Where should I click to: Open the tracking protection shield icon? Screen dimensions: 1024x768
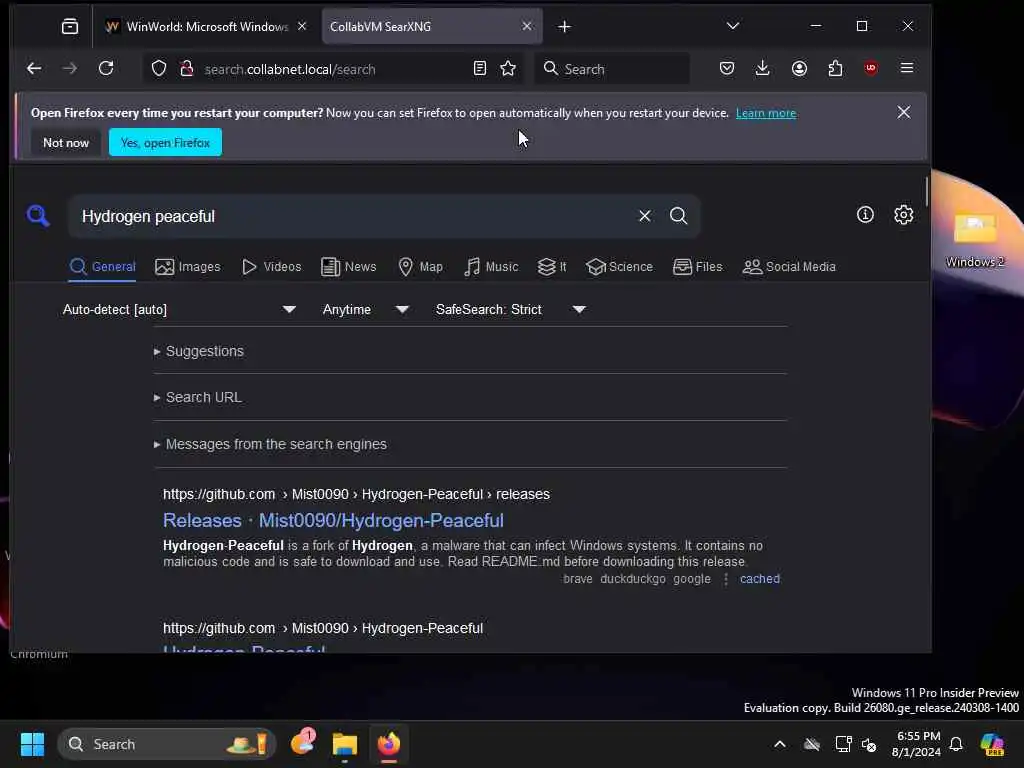click(x=159, y=69)
